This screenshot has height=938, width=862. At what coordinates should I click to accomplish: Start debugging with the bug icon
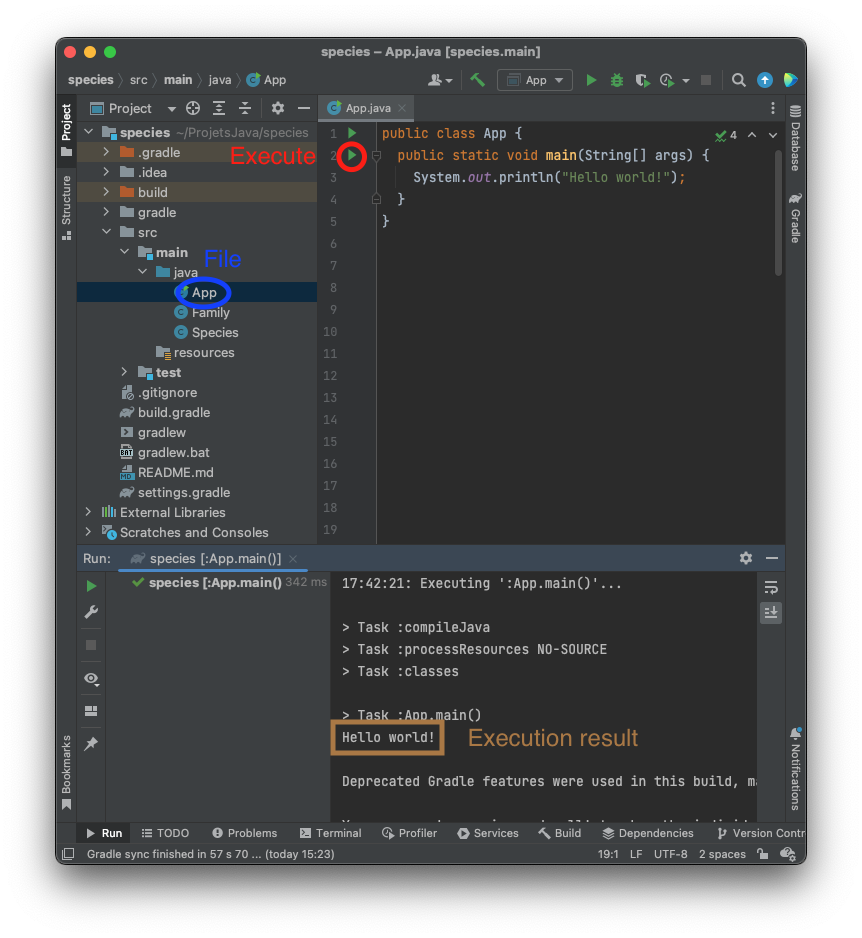(617, 80)
